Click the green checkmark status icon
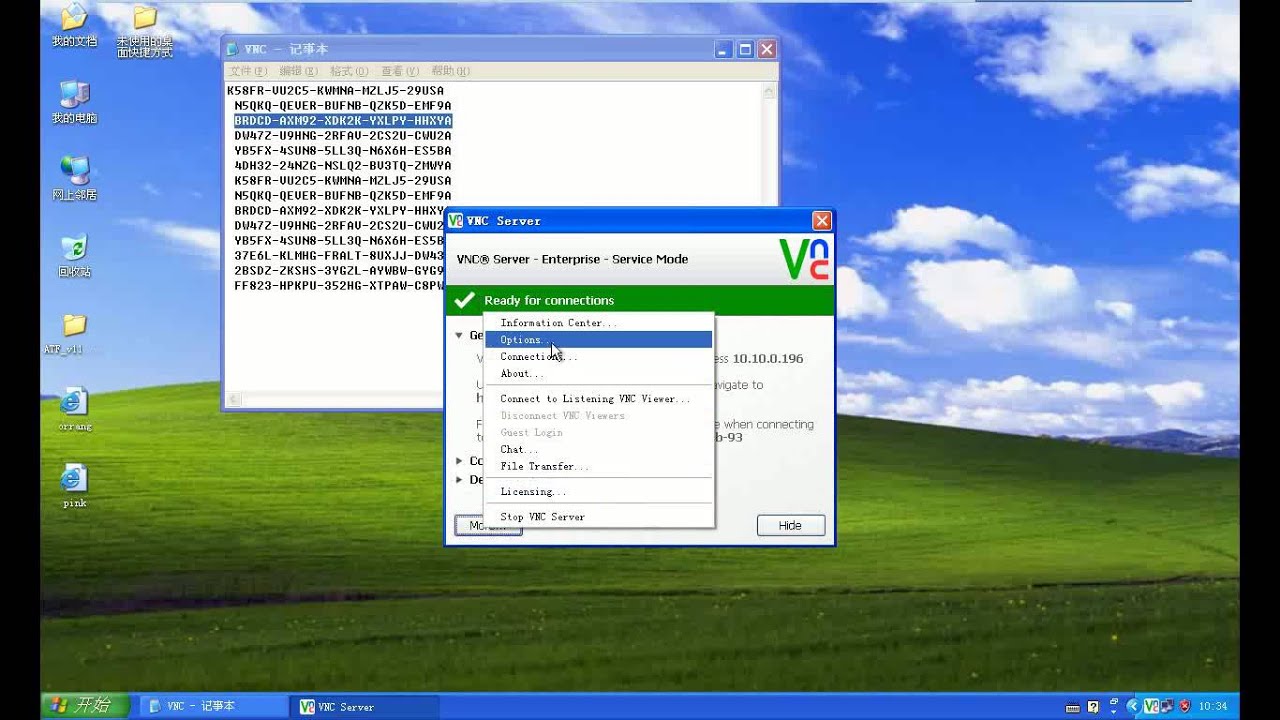Image resolution: width=1280 pixels, height=720 pixels. click(x=464, y=300)
